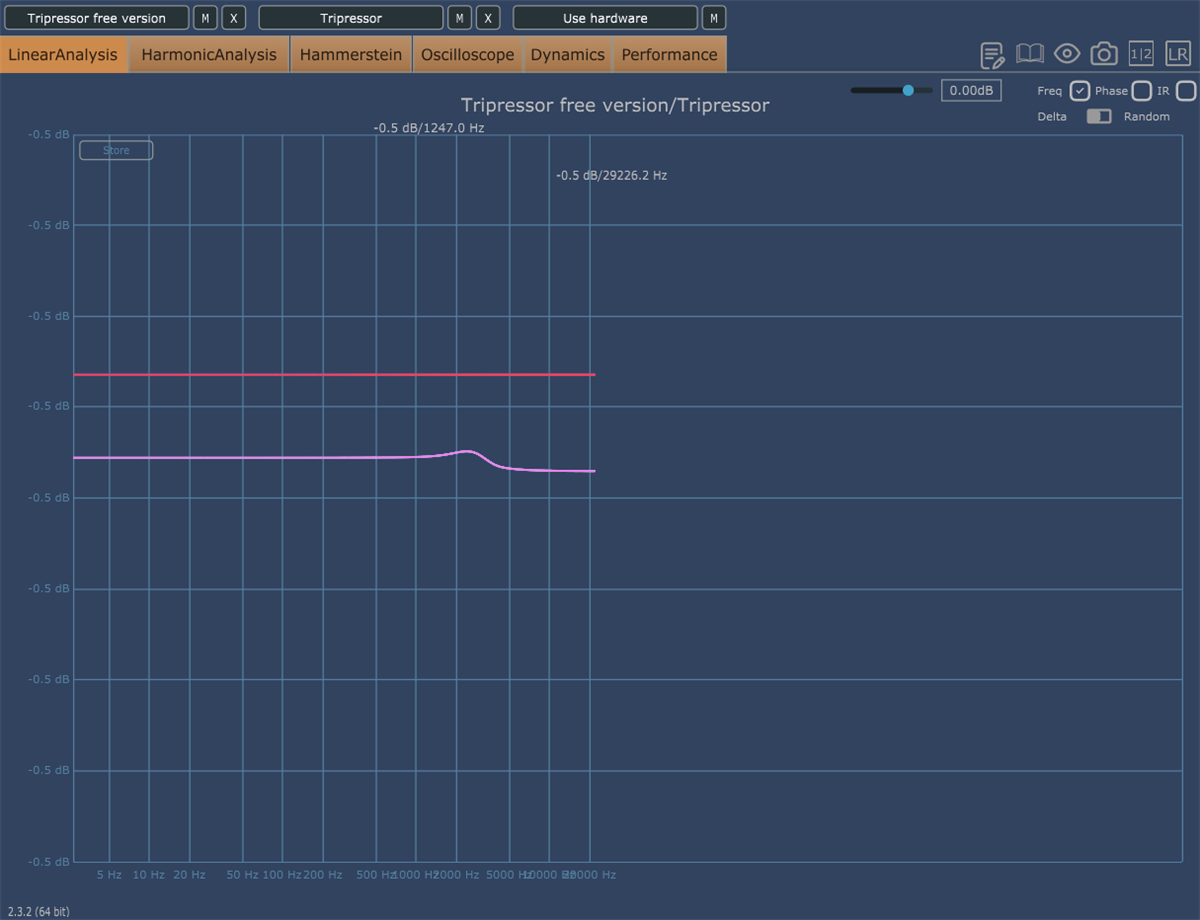Click the -0.5 dB/1247.0 Hz readout

[429, 128]
